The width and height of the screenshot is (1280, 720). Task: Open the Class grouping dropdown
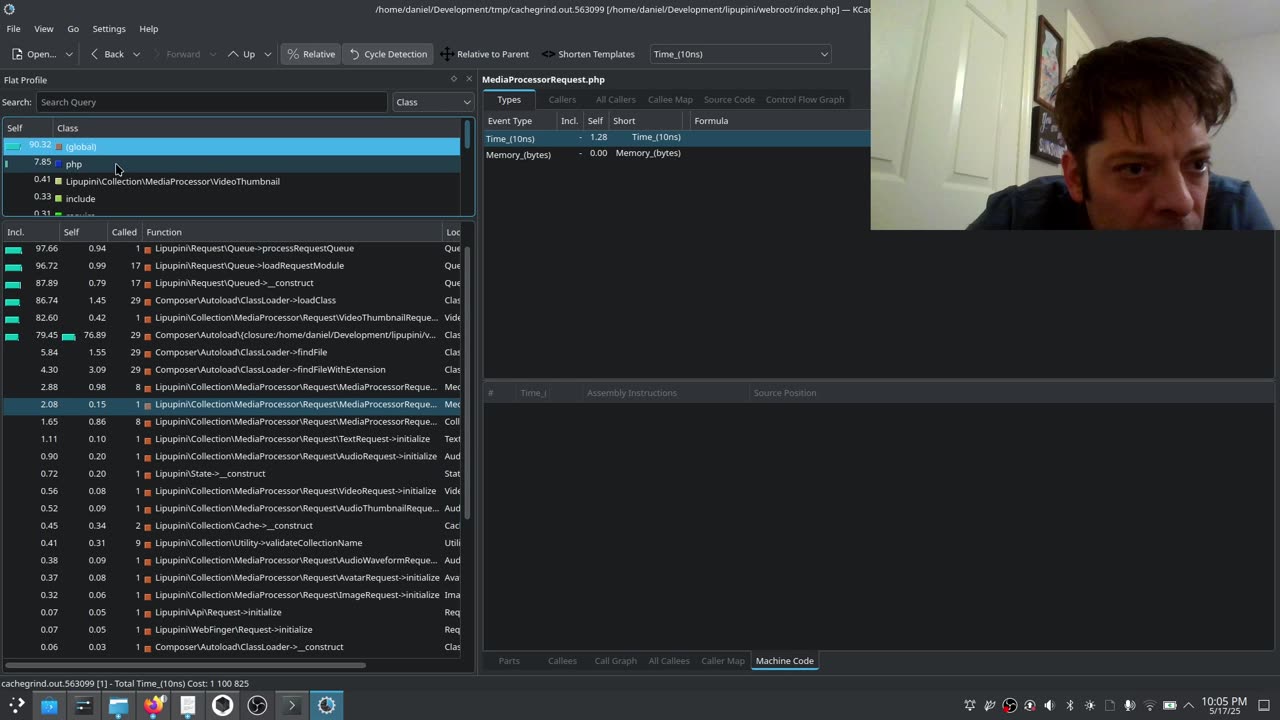pyautogui.click(x=433, y=102)
